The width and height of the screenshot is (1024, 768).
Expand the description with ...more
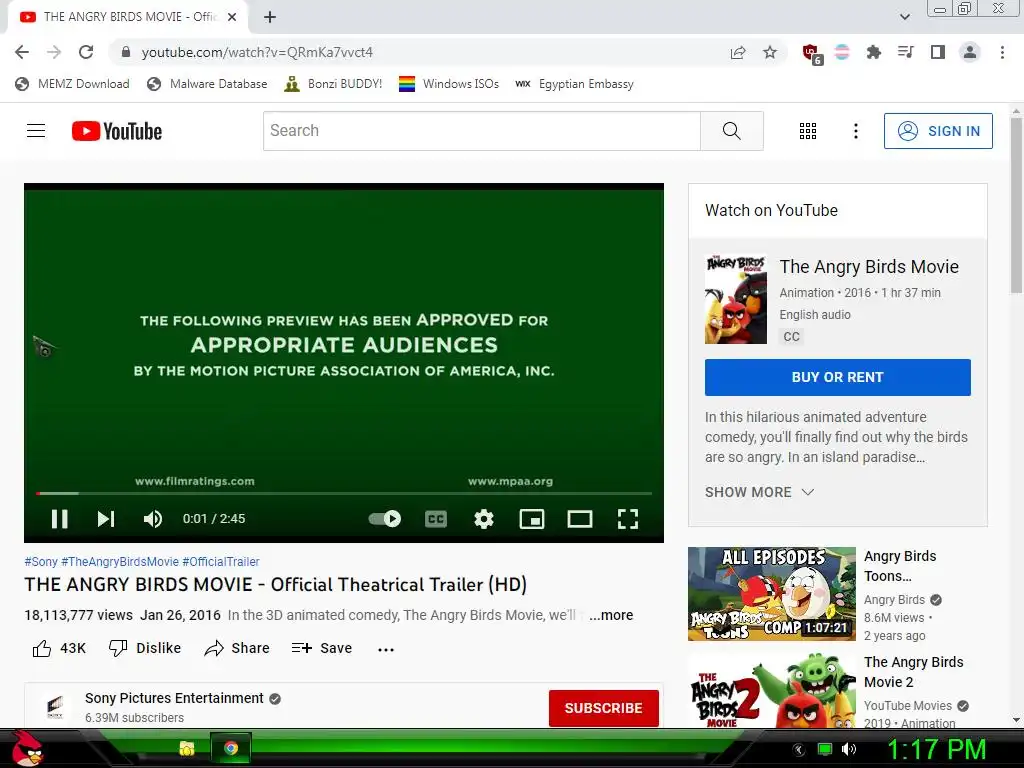[x=611, y=615]
